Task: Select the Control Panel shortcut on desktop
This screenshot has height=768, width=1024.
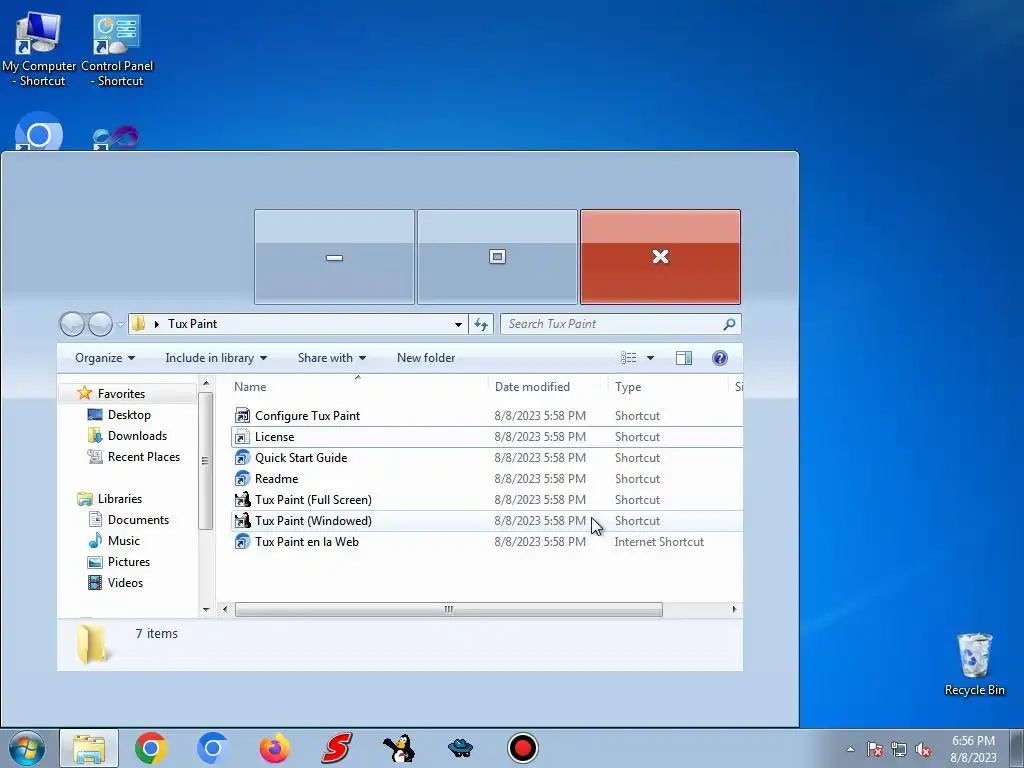Action: coord(117,49)
